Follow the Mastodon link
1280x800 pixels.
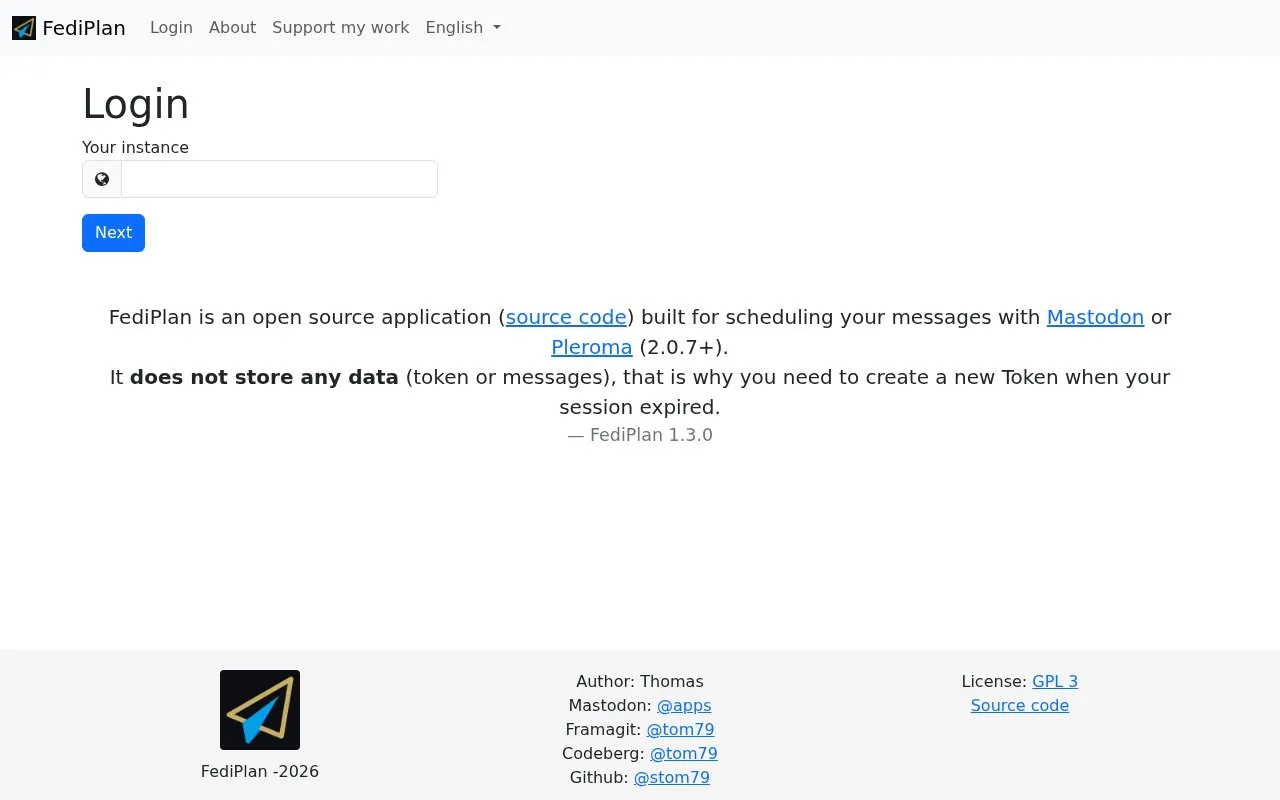click(x=1095, y=317)
